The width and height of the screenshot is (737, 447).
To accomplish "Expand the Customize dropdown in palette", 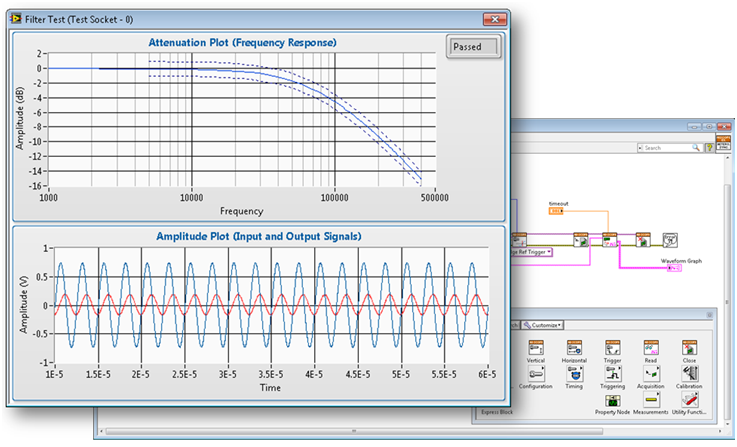I will pos(542,325).
